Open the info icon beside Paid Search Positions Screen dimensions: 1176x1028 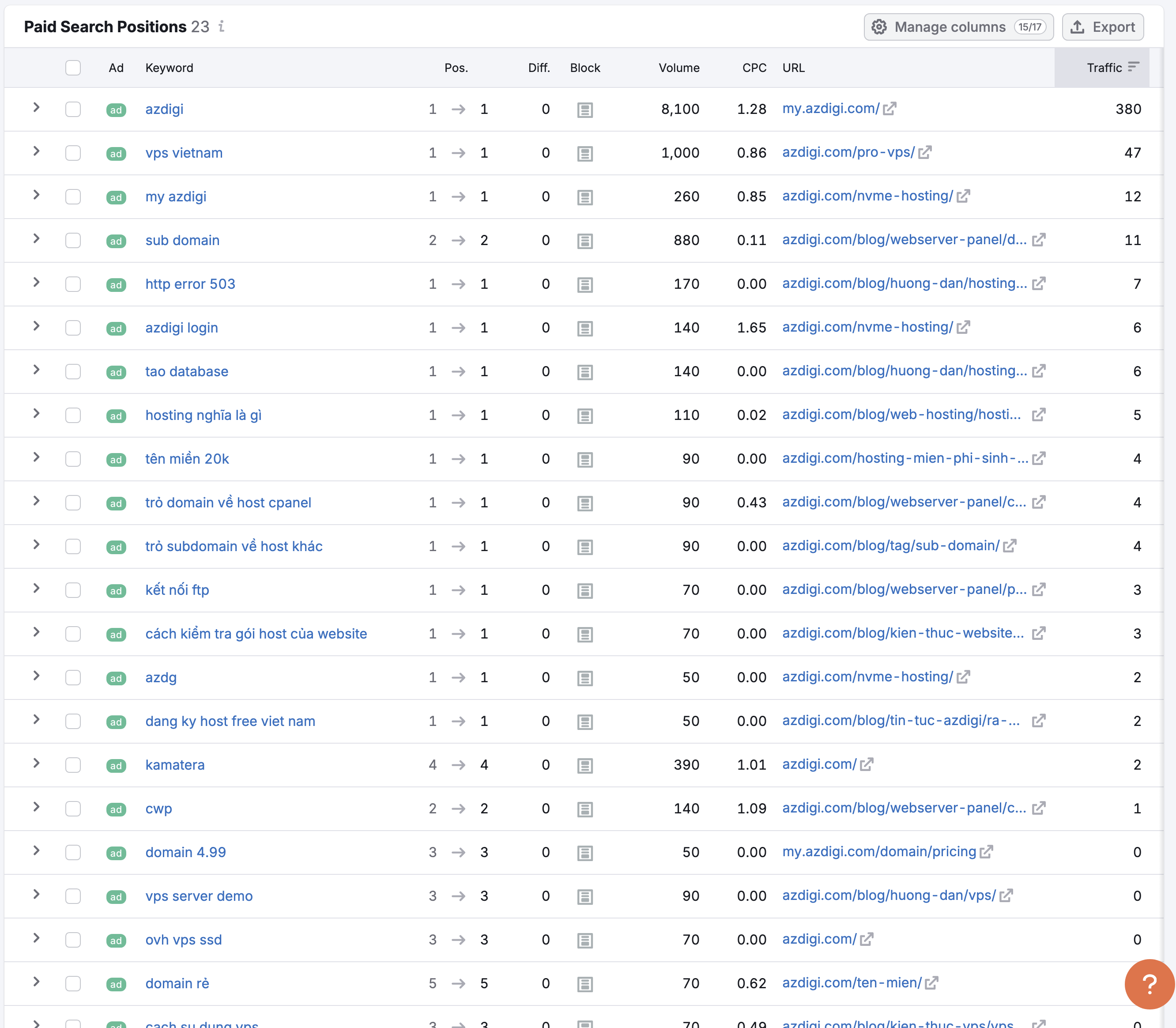(x=221, y=26)
